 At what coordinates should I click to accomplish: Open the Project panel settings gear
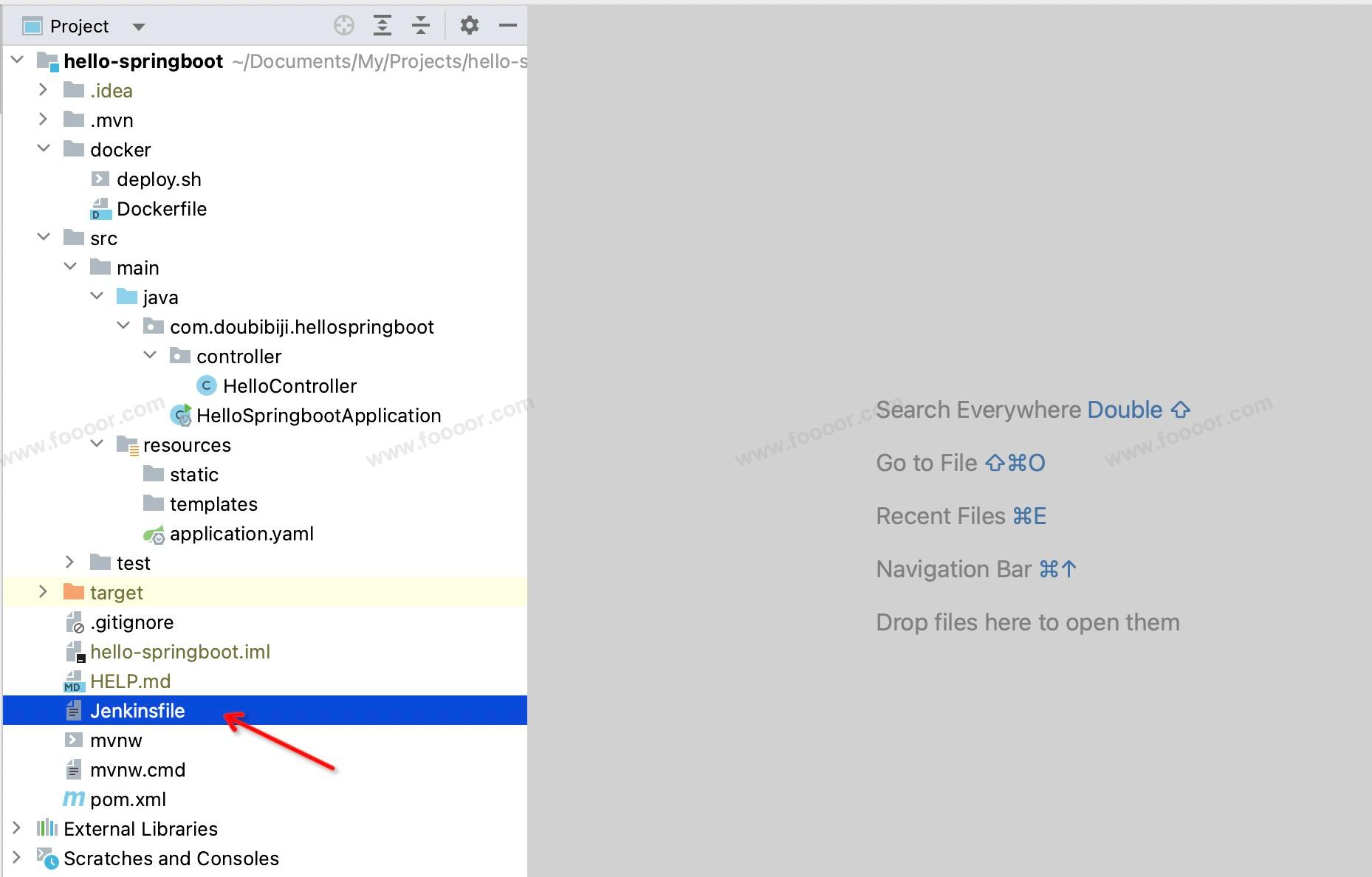(x=469, y=26)
